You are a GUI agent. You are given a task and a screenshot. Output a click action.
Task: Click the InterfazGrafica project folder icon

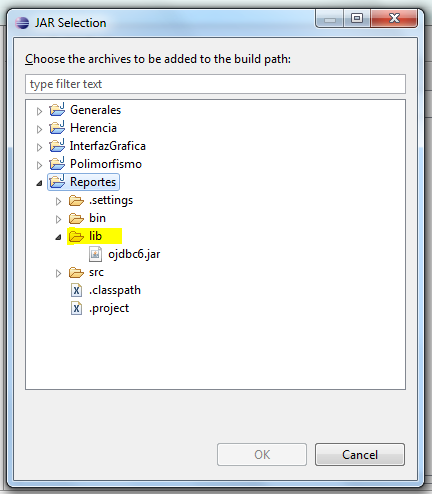(x=57, y=145)
